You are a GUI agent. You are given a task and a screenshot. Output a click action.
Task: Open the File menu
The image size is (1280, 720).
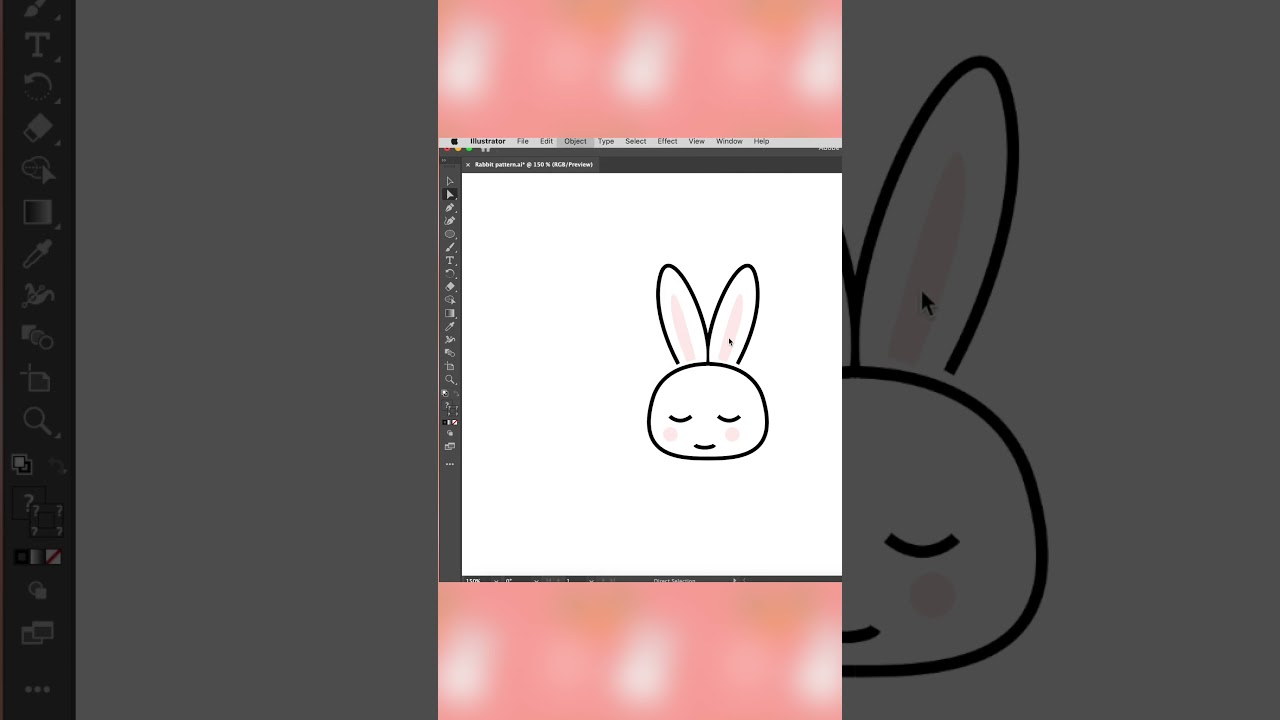coord(523,141)
